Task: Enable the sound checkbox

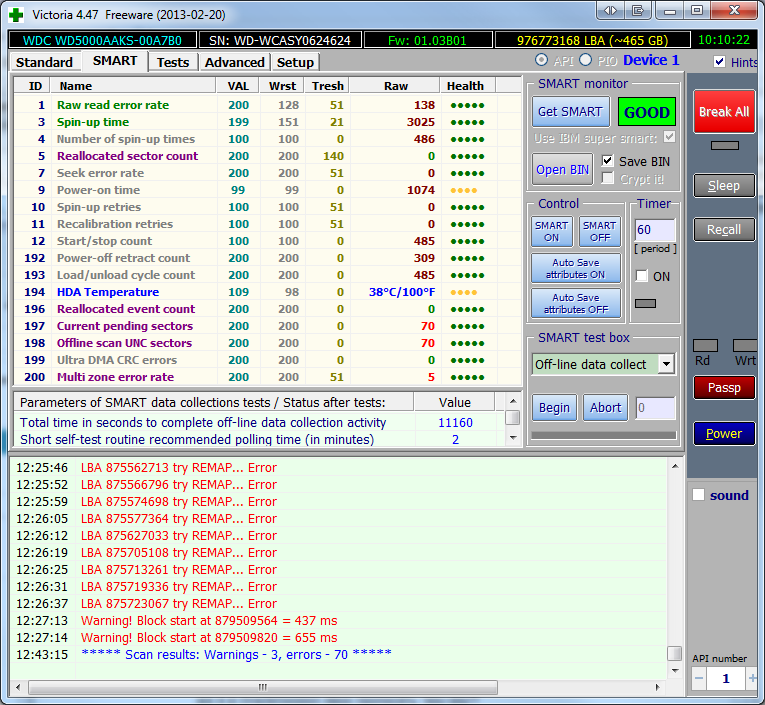Action: [699, 495]
